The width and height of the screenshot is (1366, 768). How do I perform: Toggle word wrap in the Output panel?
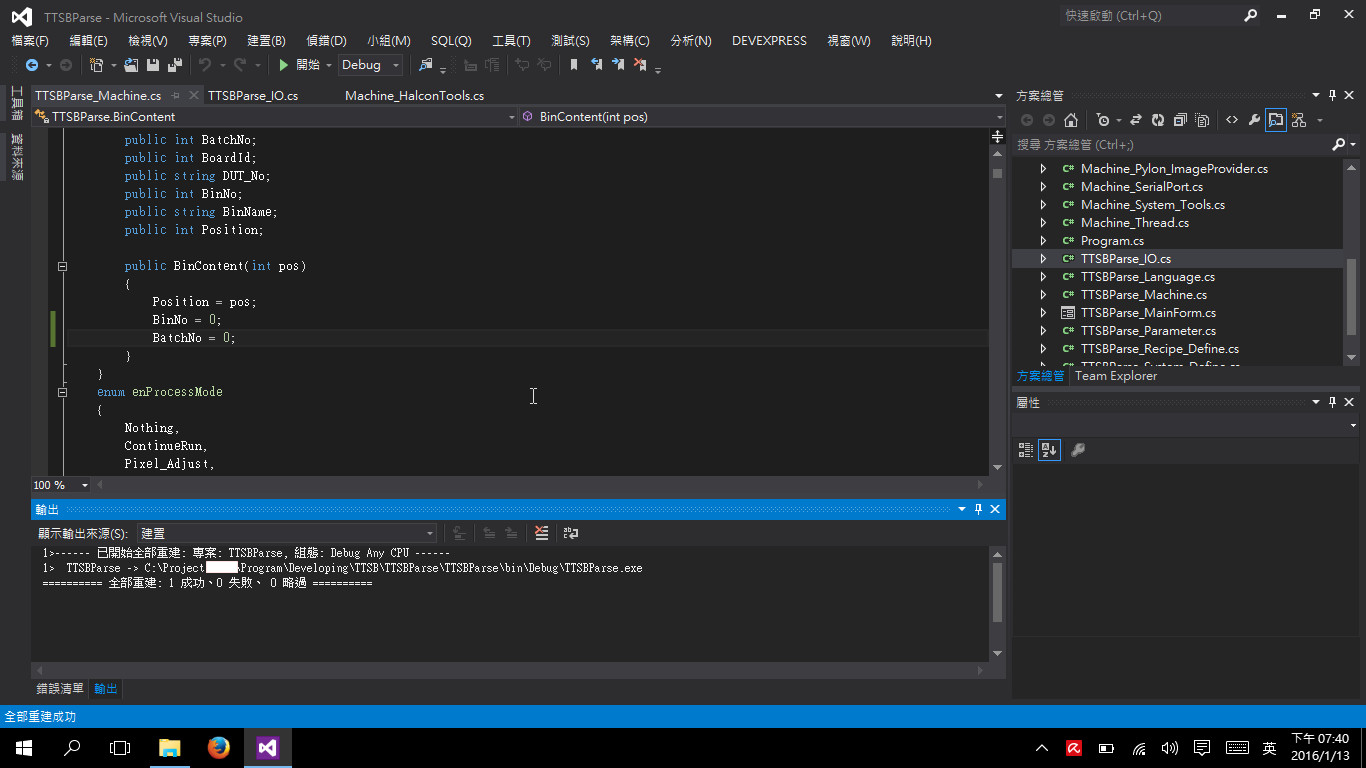[x=571, y=533]
